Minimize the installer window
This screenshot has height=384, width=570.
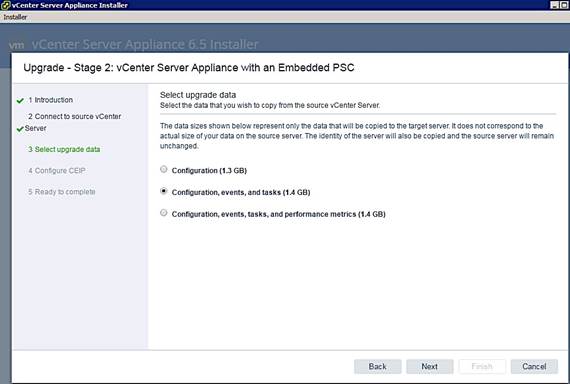pos(555,5)
